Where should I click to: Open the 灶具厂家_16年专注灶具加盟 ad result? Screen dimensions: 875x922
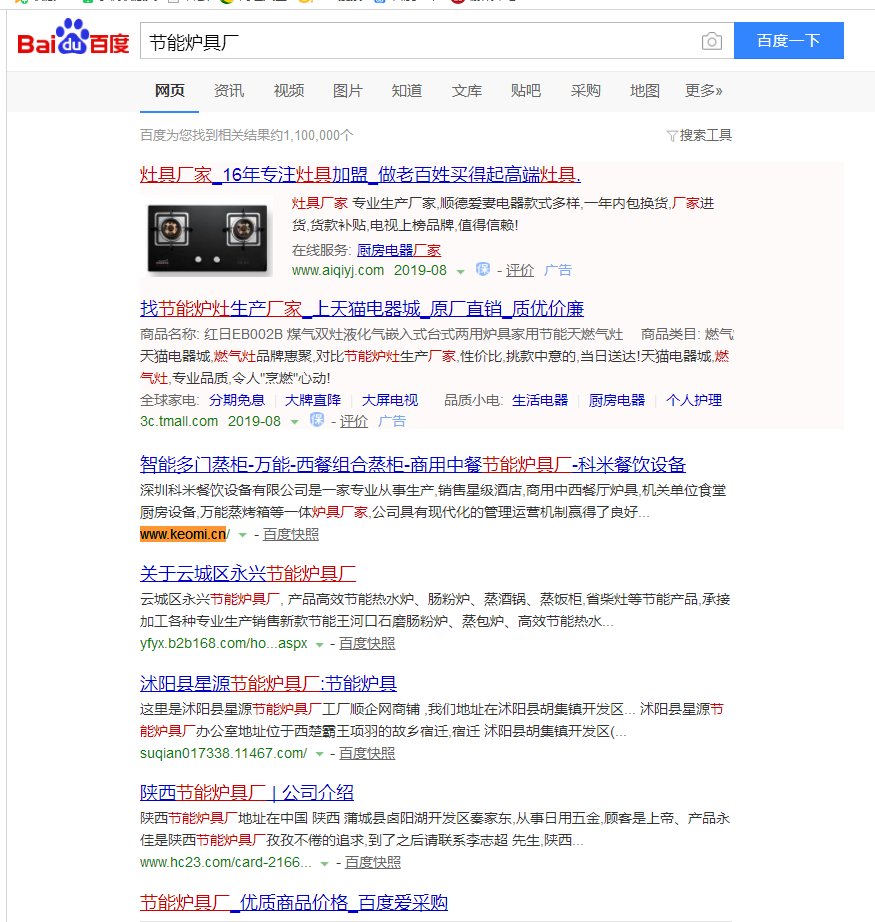click(360, 175)
